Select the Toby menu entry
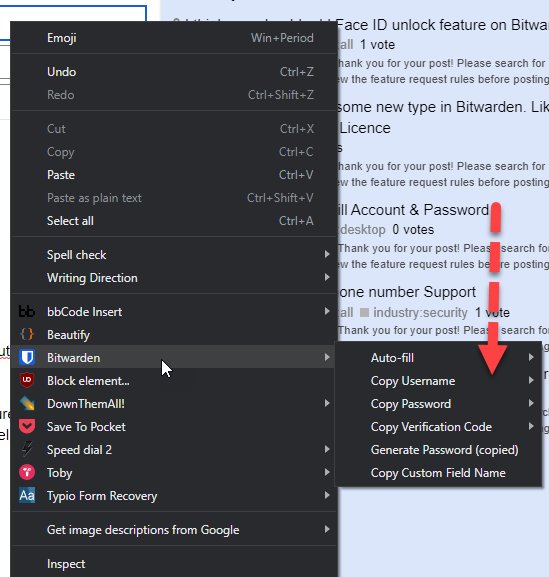The width and height of the screenshot is (549, 577). 174,472
